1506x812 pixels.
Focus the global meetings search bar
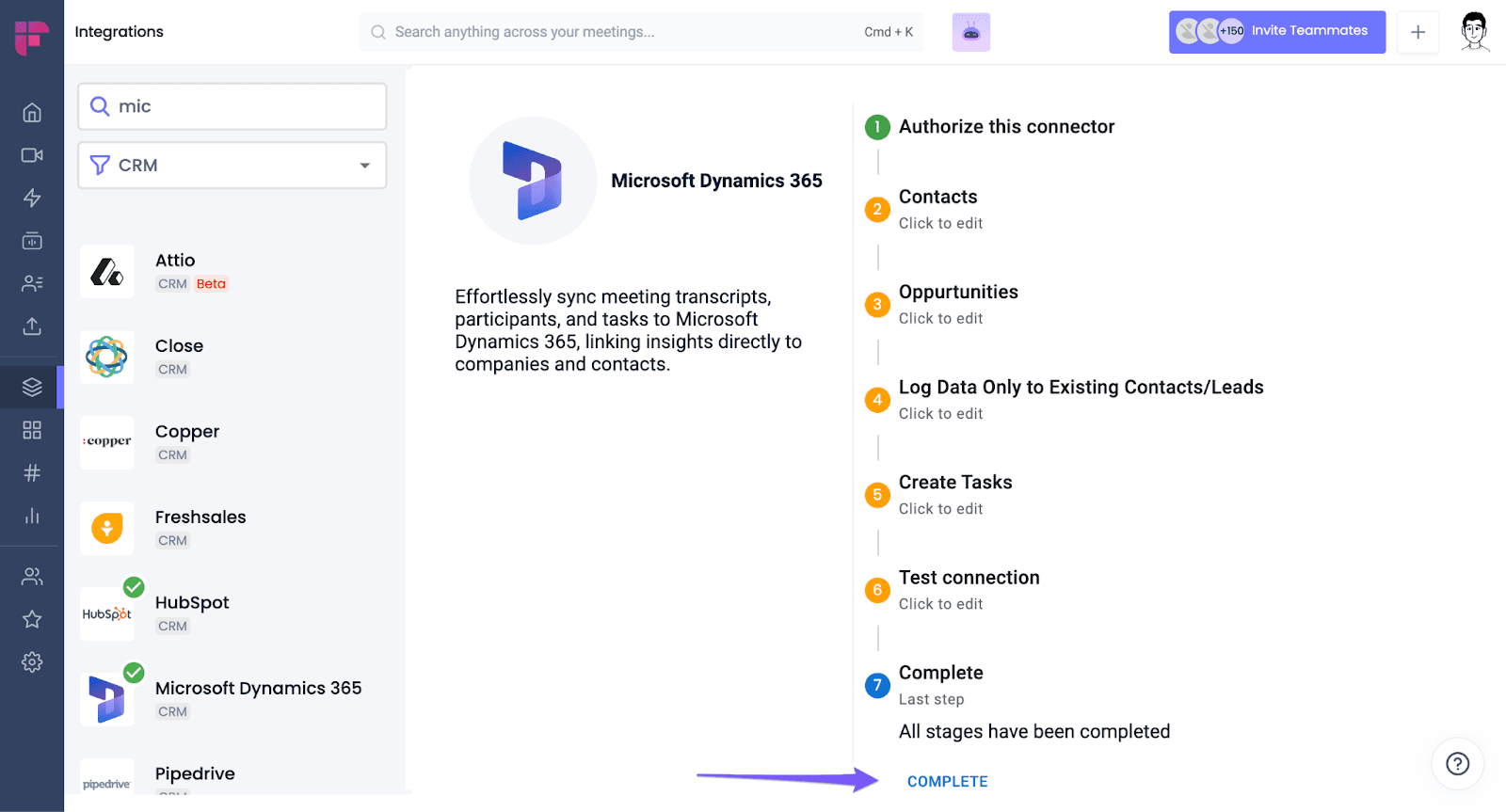642,32
